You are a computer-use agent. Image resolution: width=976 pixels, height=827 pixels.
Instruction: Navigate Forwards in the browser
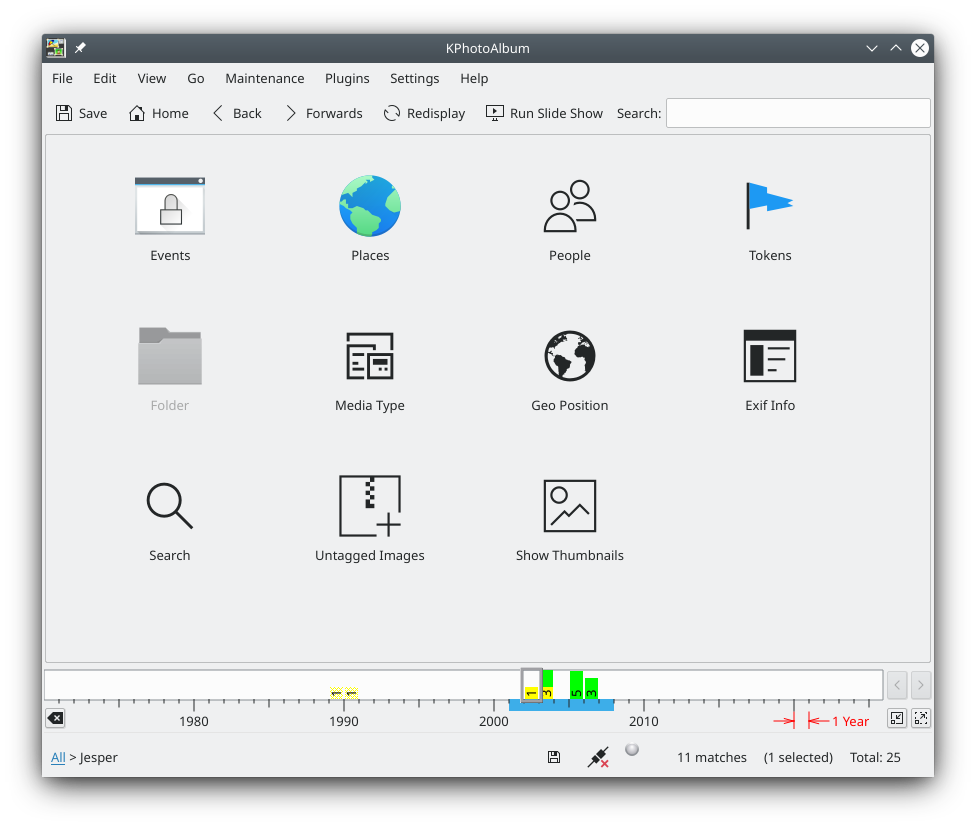(x=324, y=113)
